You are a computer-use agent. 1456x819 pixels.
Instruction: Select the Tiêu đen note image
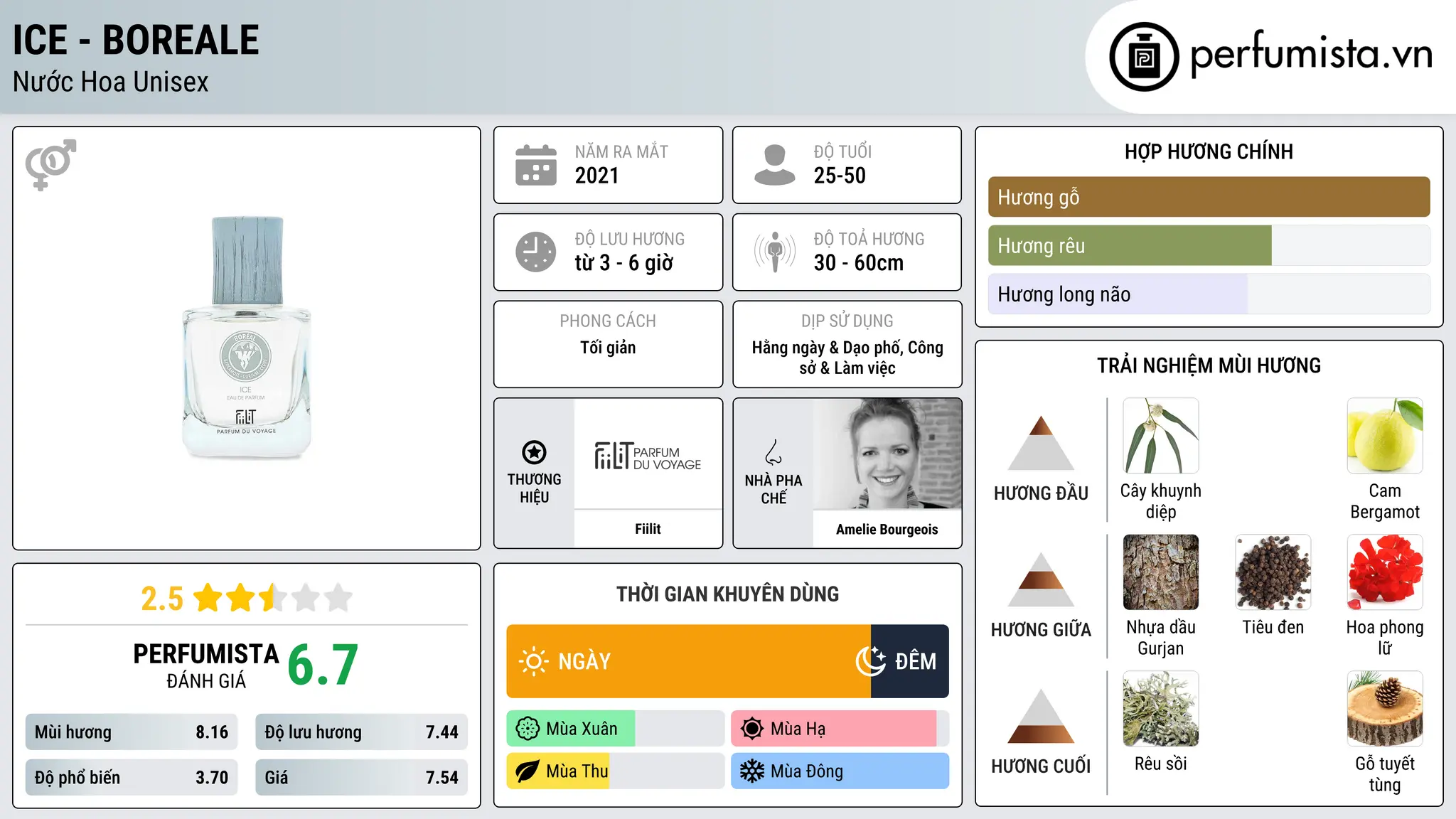[x=1273, y=572]
